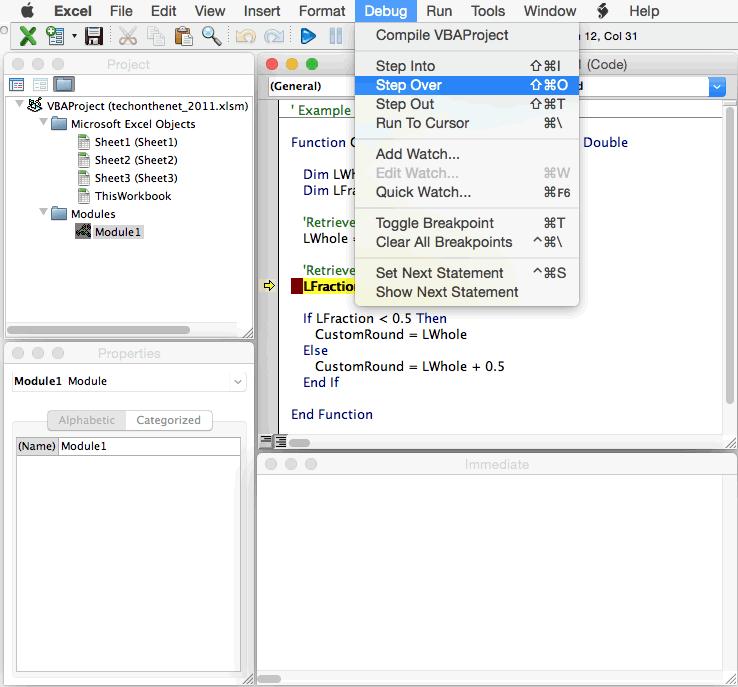Click the code window green zoom button
Image resolution: width=738 pixels, height=687 pixels.
(312, 64)
